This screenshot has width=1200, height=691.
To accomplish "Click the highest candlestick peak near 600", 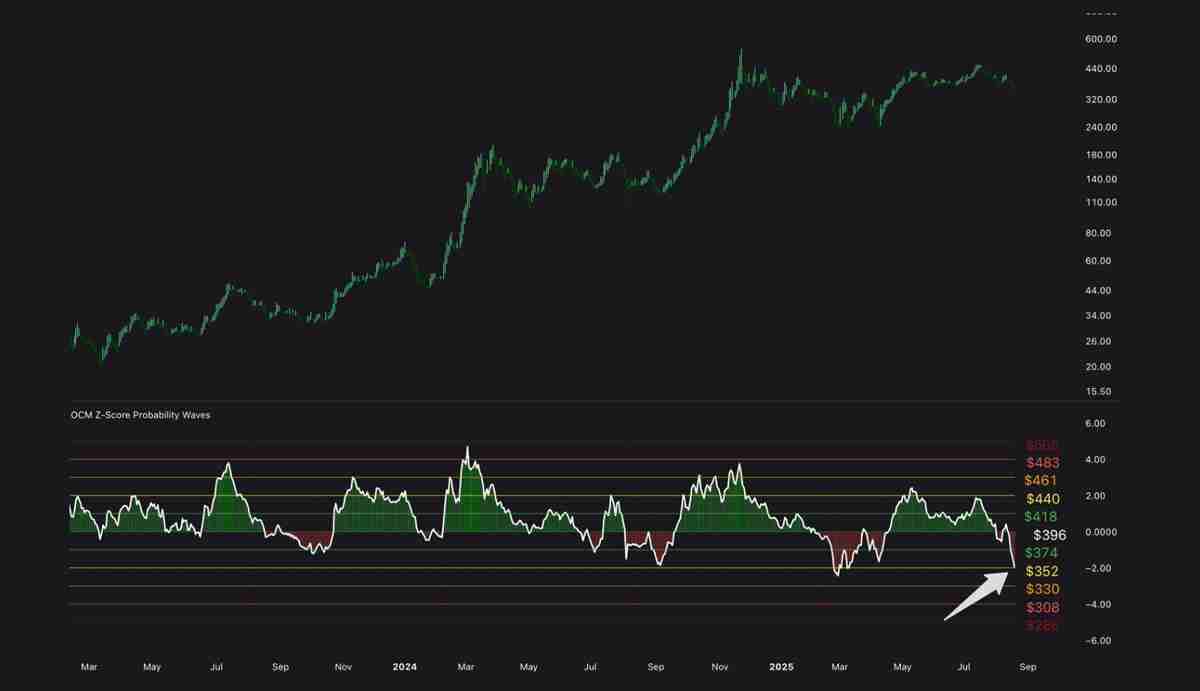I will click(741, 48).
